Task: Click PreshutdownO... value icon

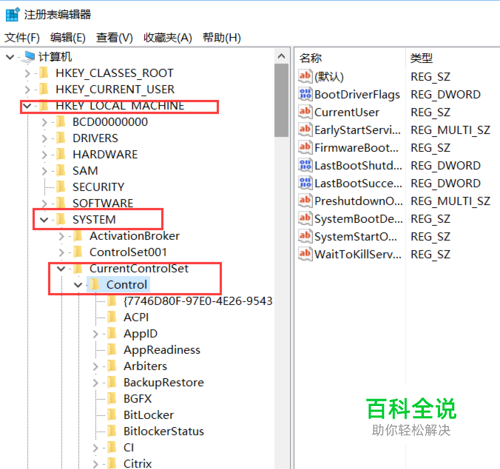Action: point(305,201)
